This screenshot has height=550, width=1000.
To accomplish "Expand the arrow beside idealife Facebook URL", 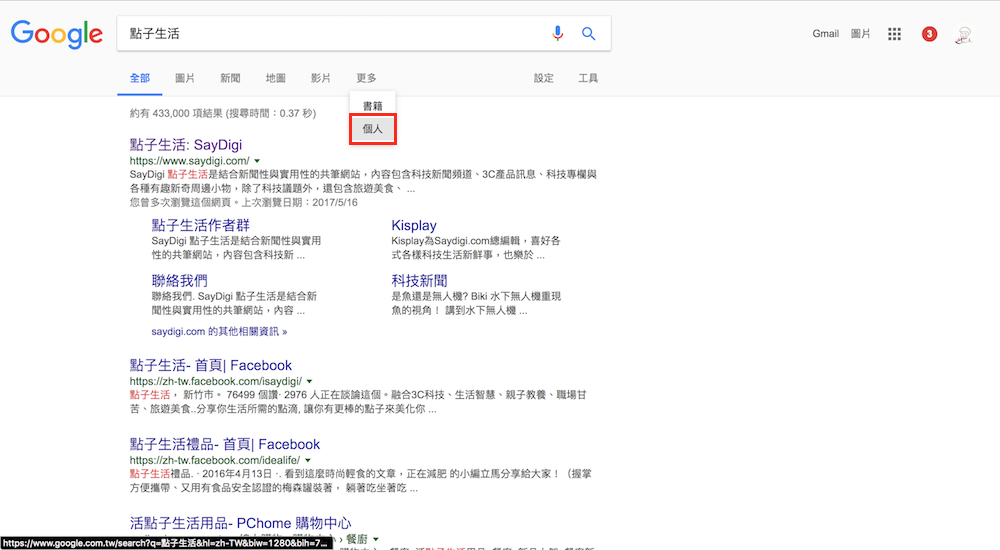I will 309,461.
